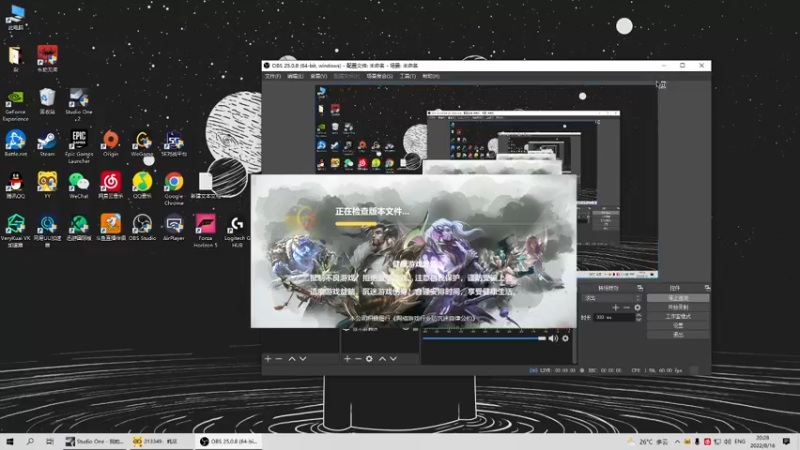Adjust the blue audio mixer volume slider

pos(484,338)
